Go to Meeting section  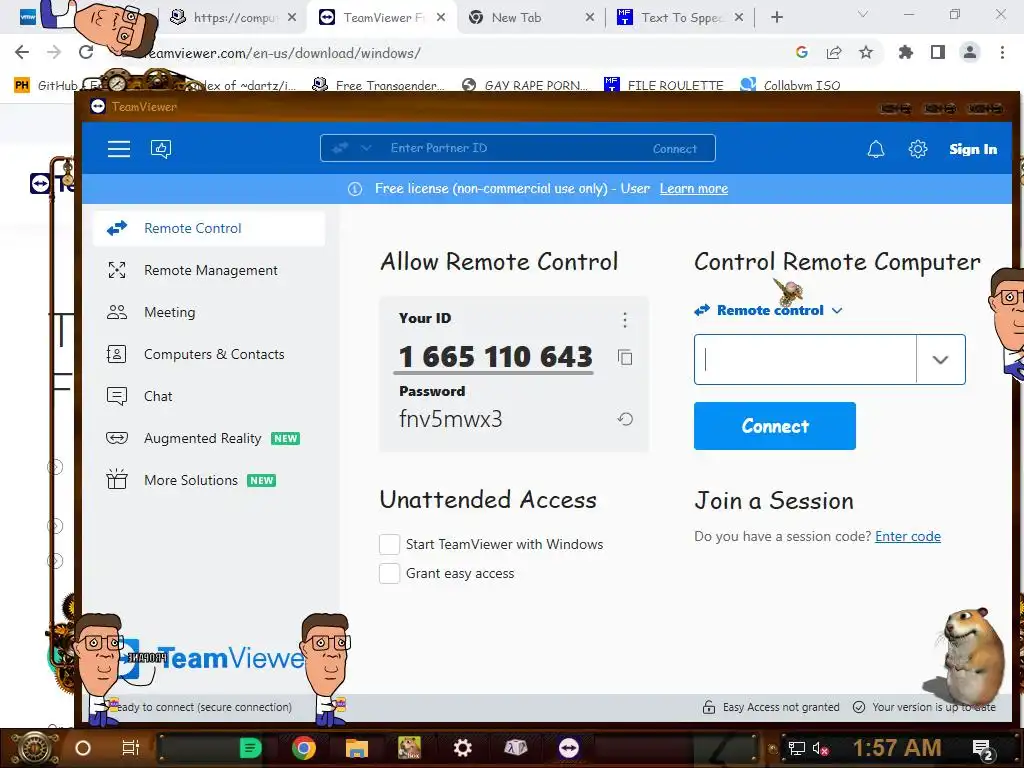pos(209,312)
